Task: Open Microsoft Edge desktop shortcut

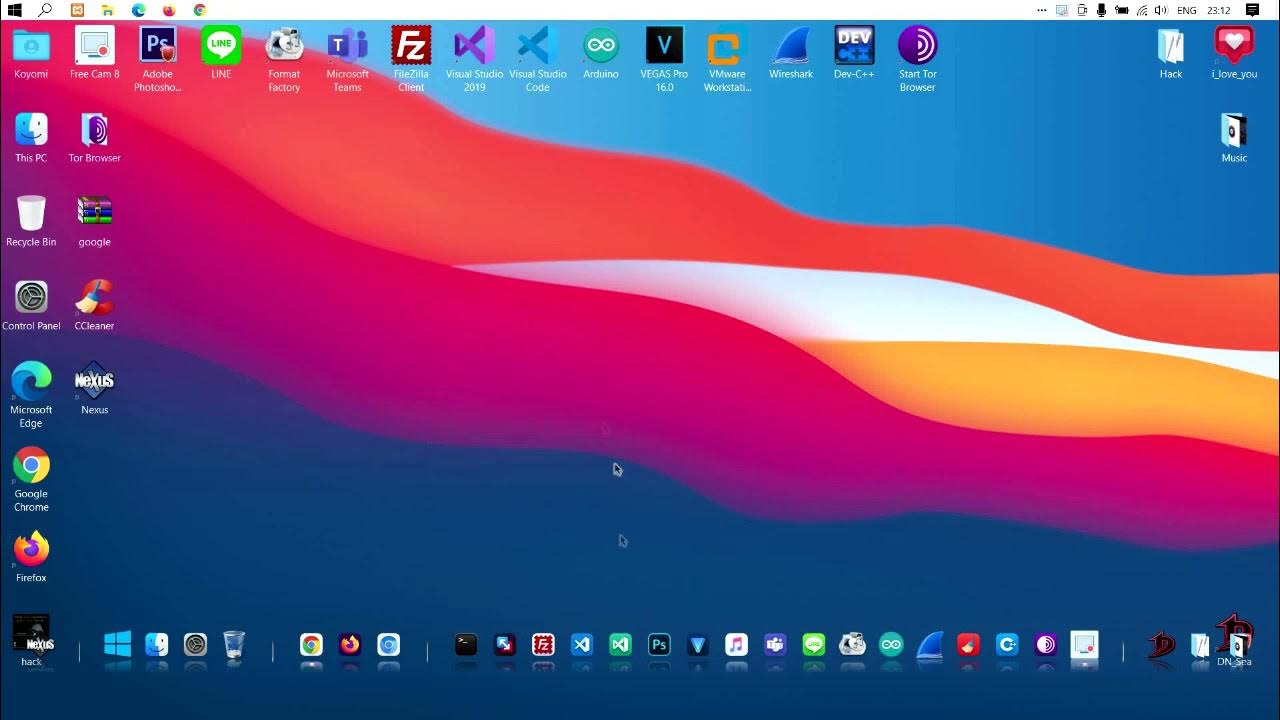Action: tap(31, 395)
